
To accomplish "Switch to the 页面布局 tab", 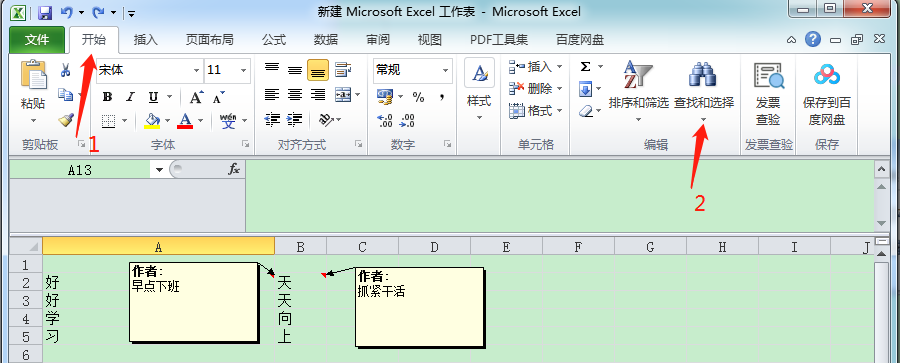I will 210,40.
